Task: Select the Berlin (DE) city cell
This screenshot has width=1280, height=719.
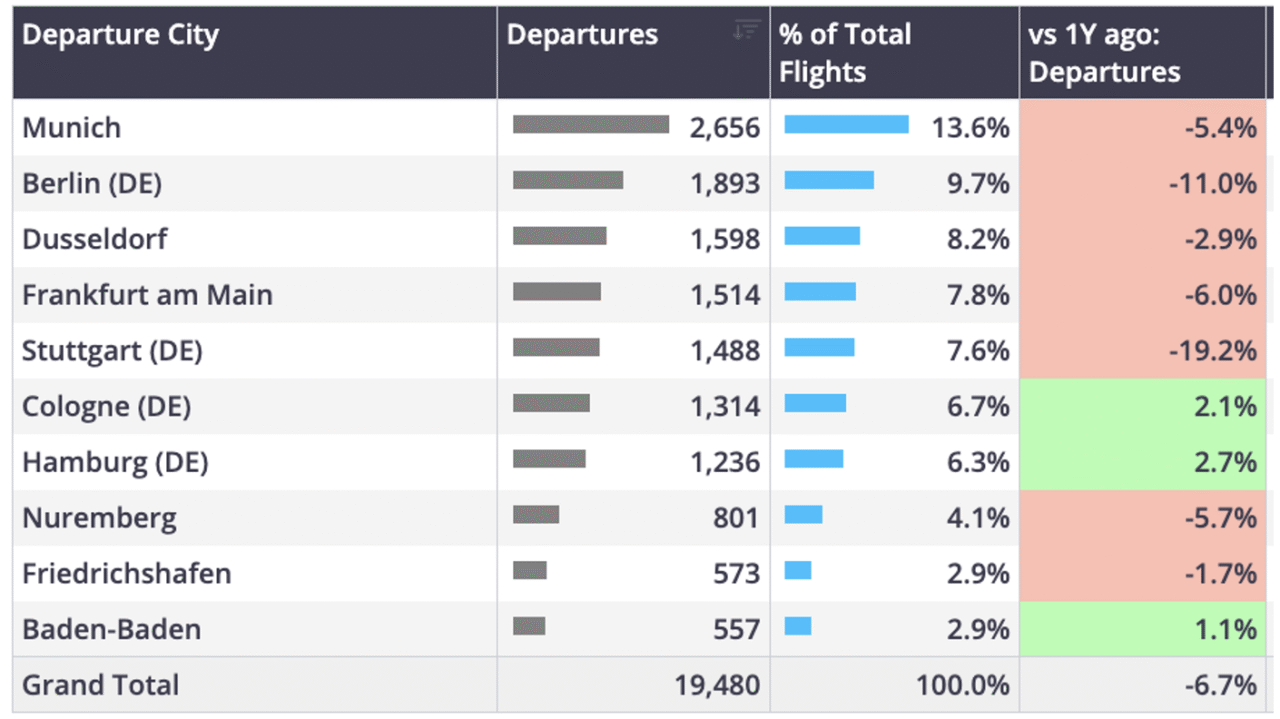Action: [255, 183]
